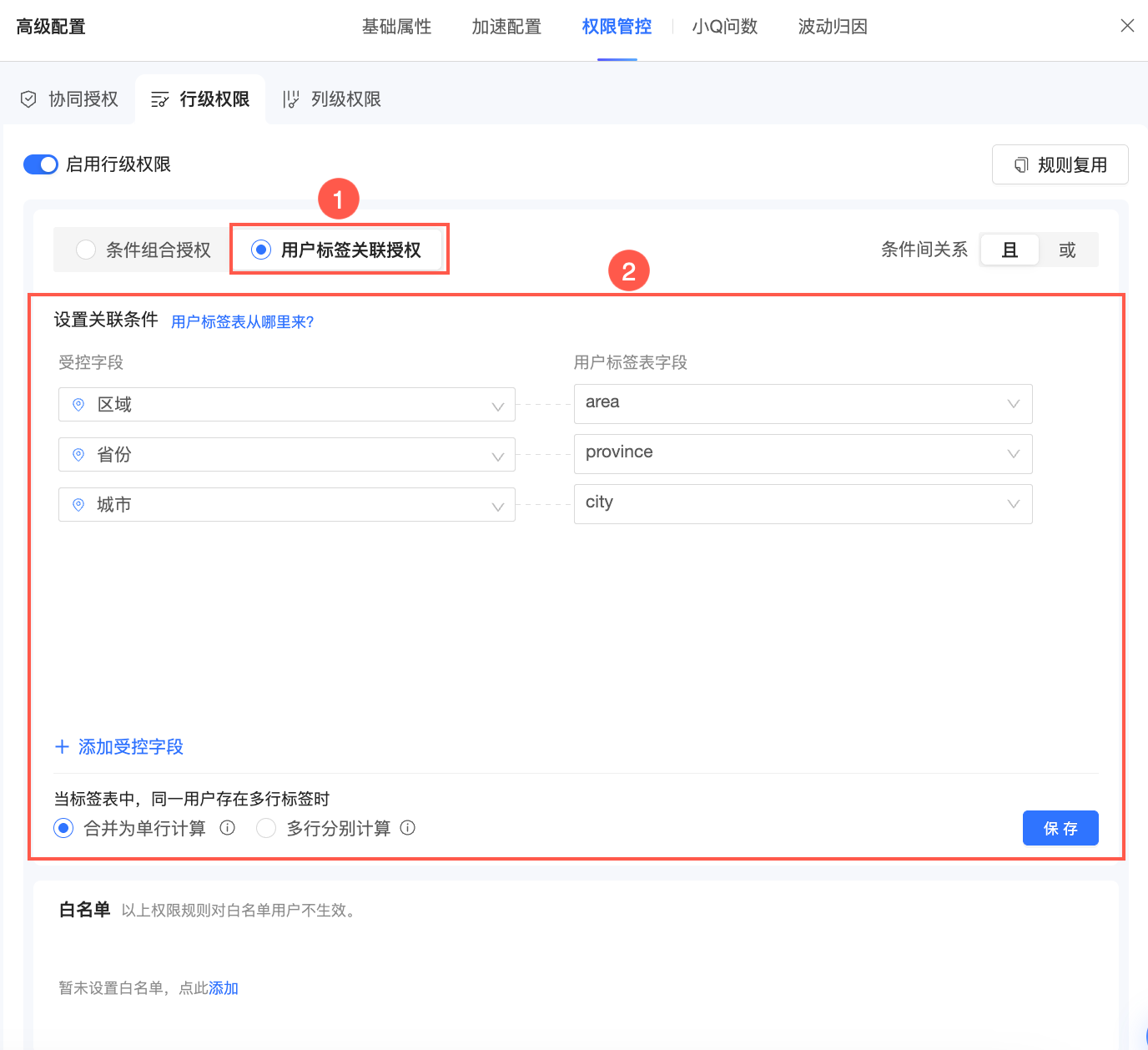
Task: Open the 列级权限 sub-tab
Action: click(332, 99)
